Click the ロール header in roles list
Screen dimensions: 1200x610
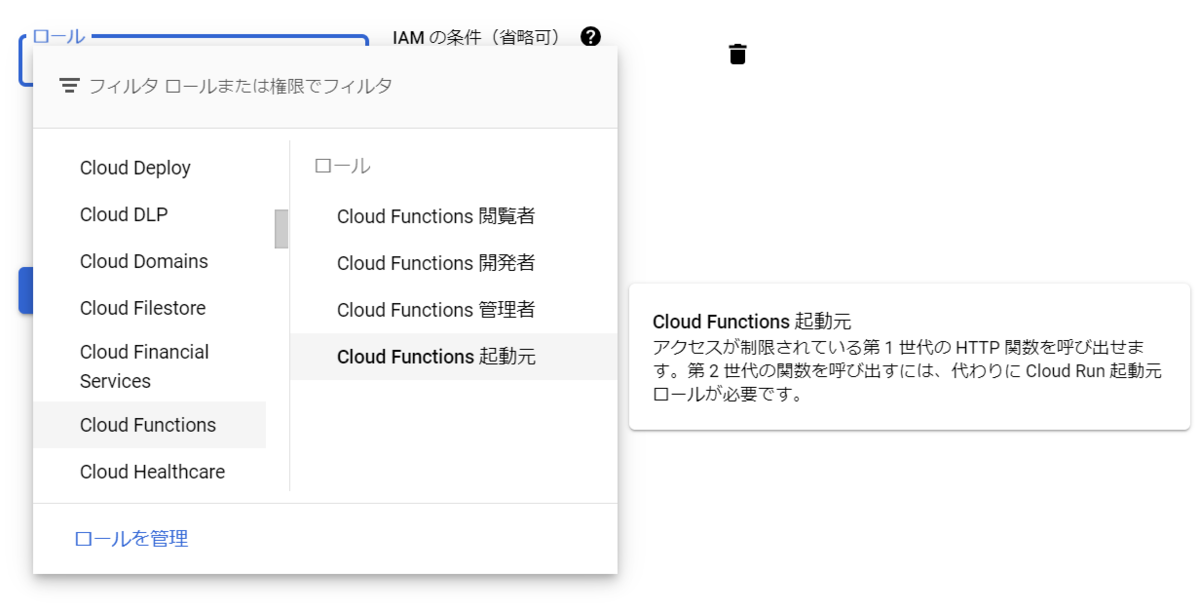[342, 167]
